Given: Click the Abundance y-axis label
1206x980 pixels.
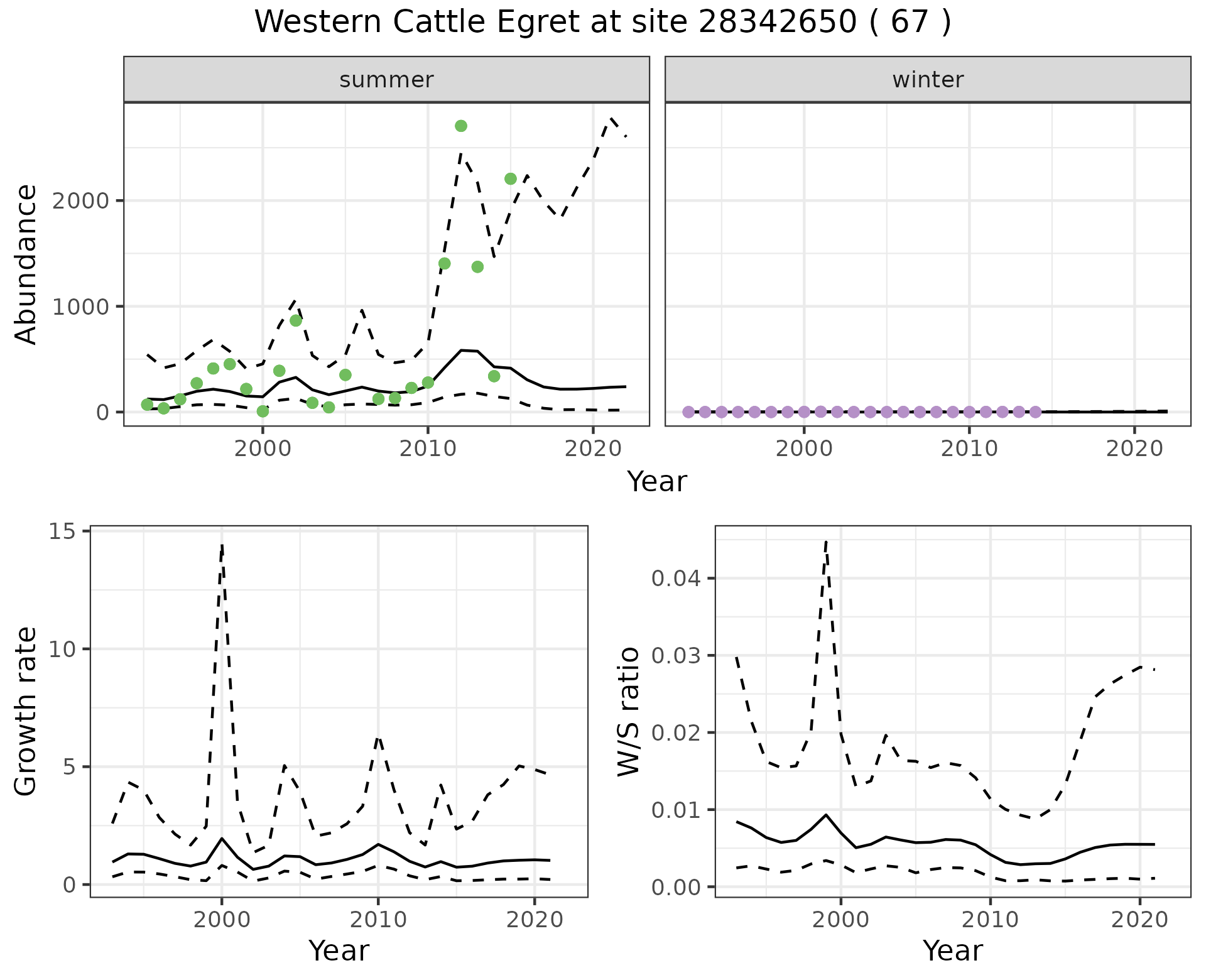Looking at the screenshot, I should pyautogui.click(x=26, y=264).
